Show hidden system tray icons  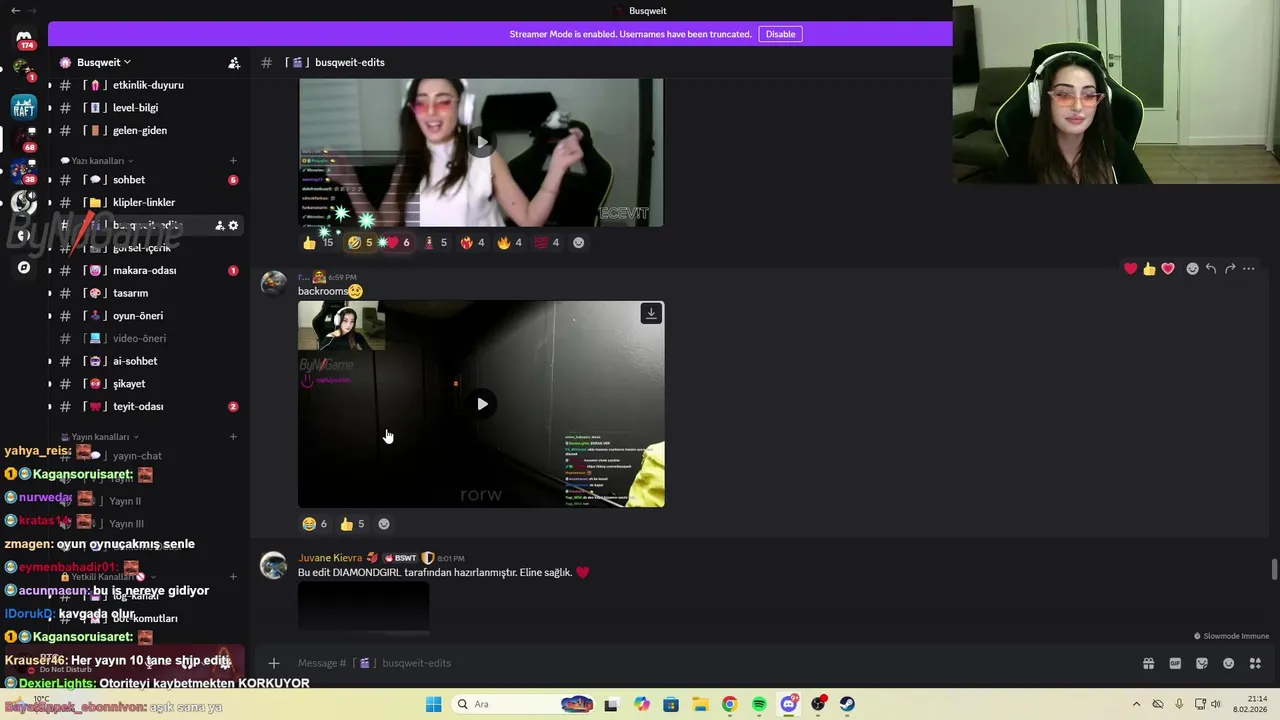1137,704
